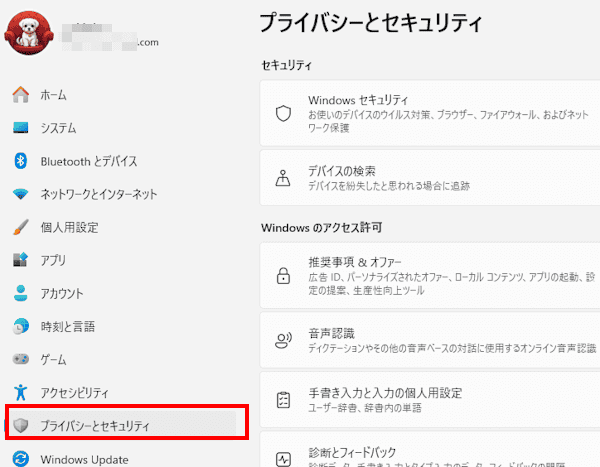The width and height of the screenshot is (600, 467).
Task: Go to ホーム in the sidebar
Action: tap(54, 95)
